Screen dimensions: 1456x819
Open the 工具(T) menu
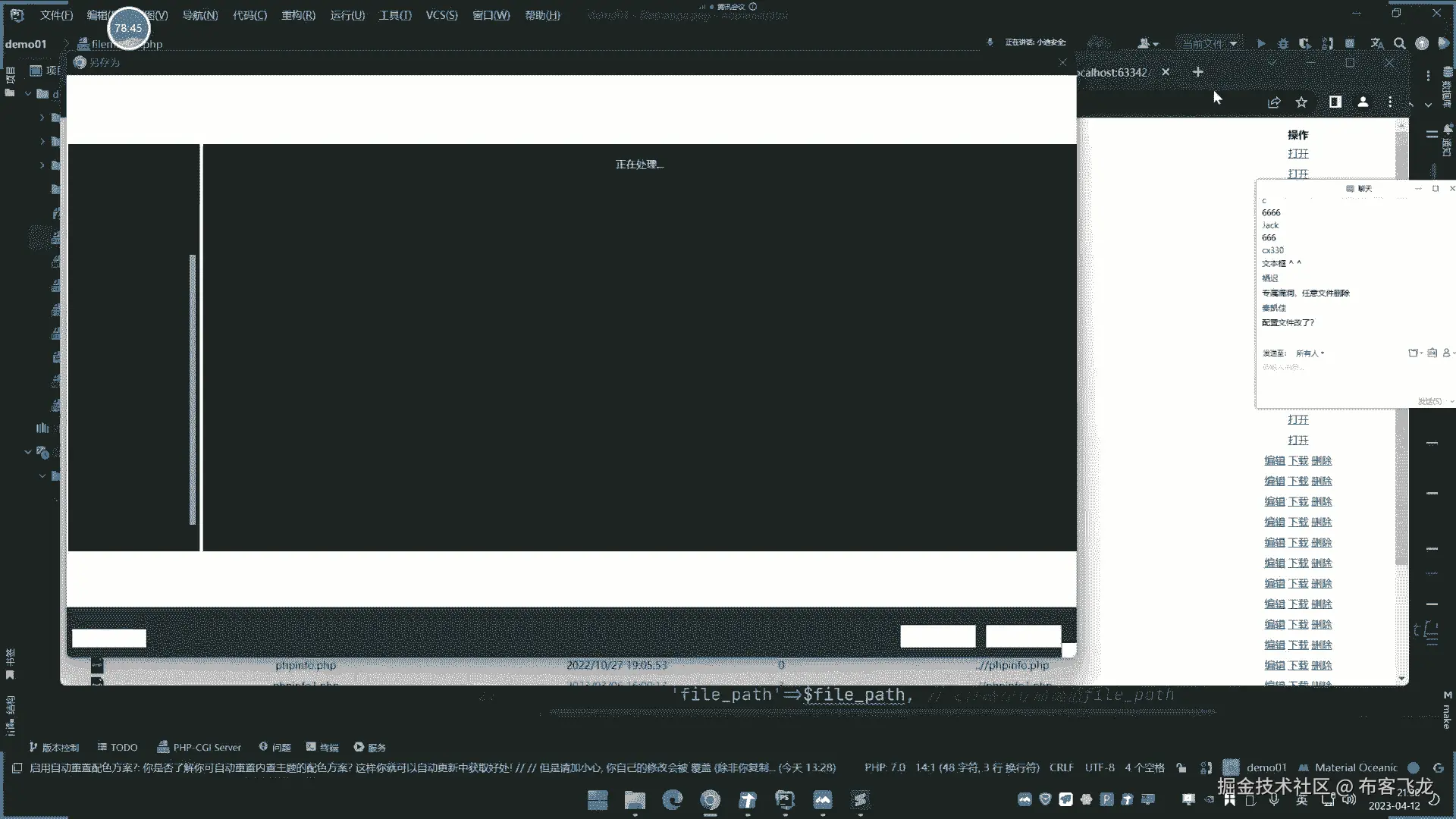[x=395, y=15]
